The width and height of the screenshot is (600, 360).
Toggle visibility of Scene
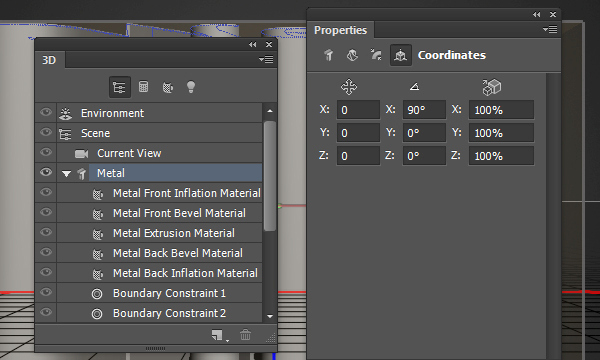click(x=46, y=132)
